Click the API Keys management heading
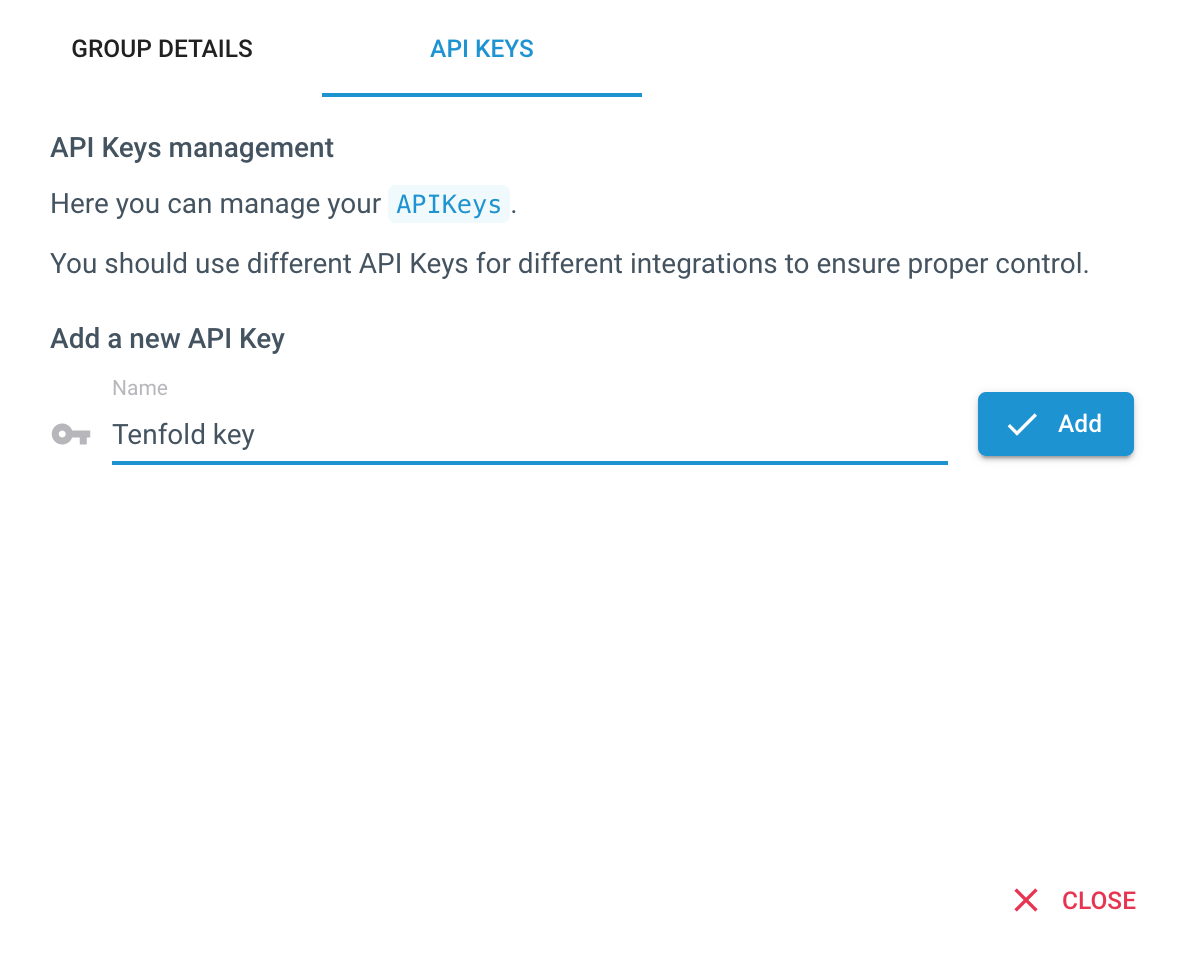The width and height of the screenshot is (1184, 966). pyautogui.click(x=192, y=147)
